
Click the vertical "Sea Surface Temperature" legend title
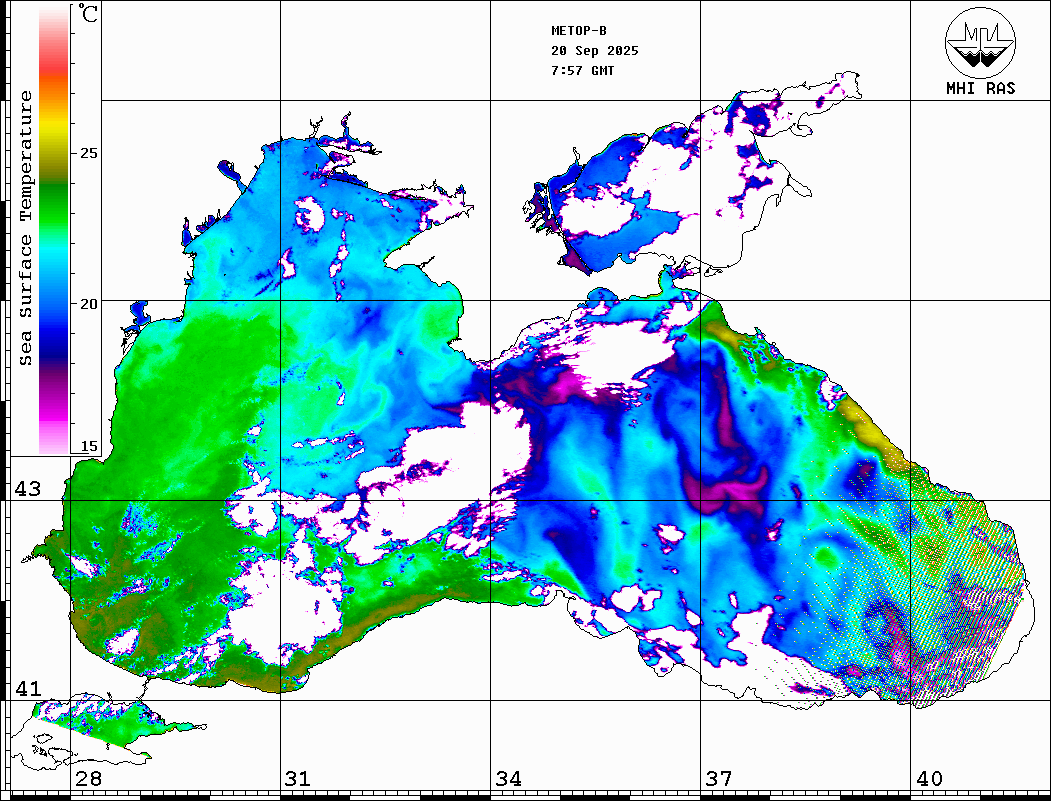click(x=26, y=228)
